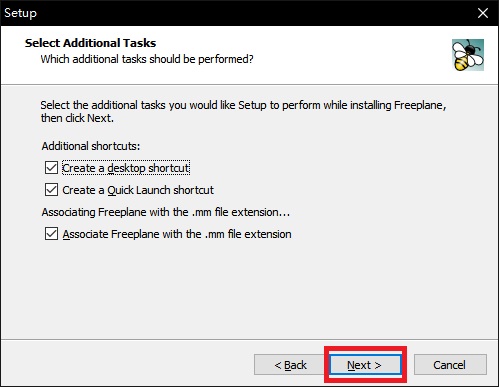Click the 'Associating Freeplane with the .mm' group heading

[166, 212]
